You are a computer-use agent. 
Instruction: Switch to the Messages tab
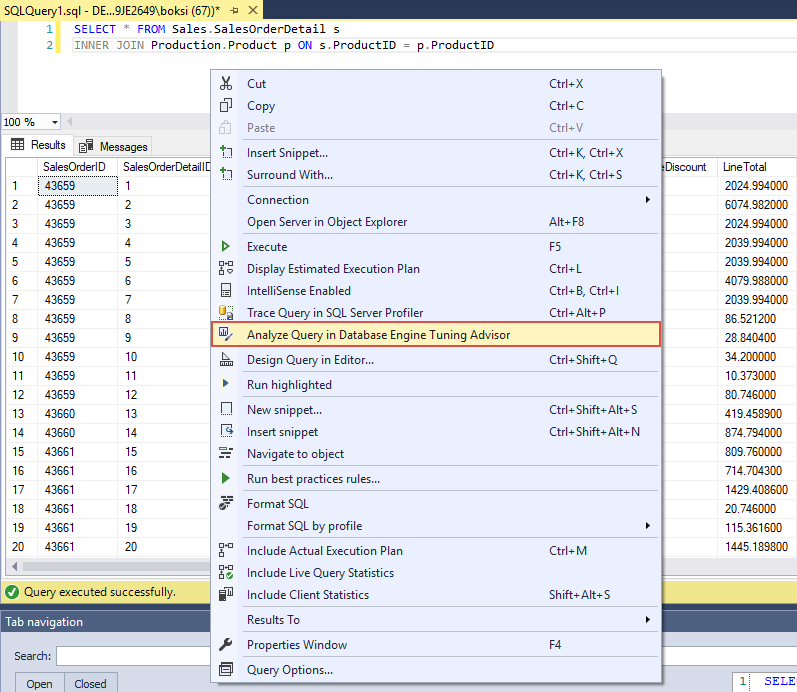pos(113,146)
